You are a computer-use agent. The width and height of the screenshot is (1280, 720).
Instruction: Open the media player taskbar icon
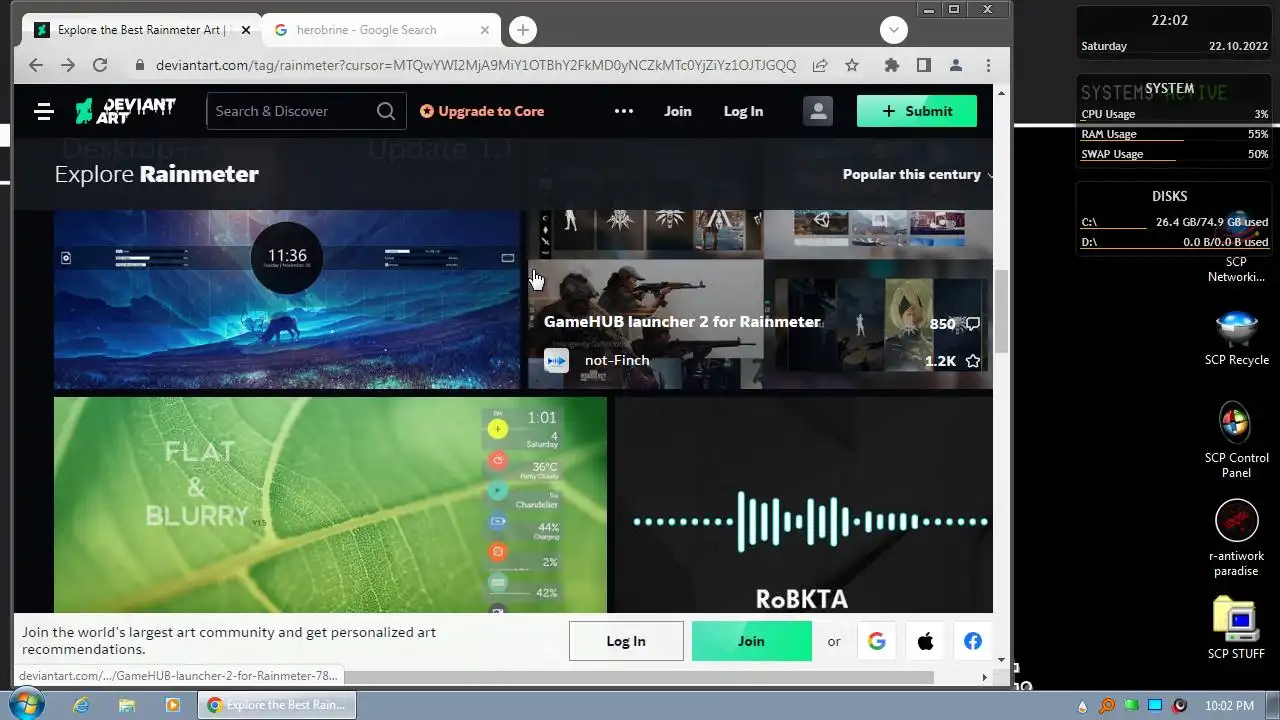(x=172, y=705)
